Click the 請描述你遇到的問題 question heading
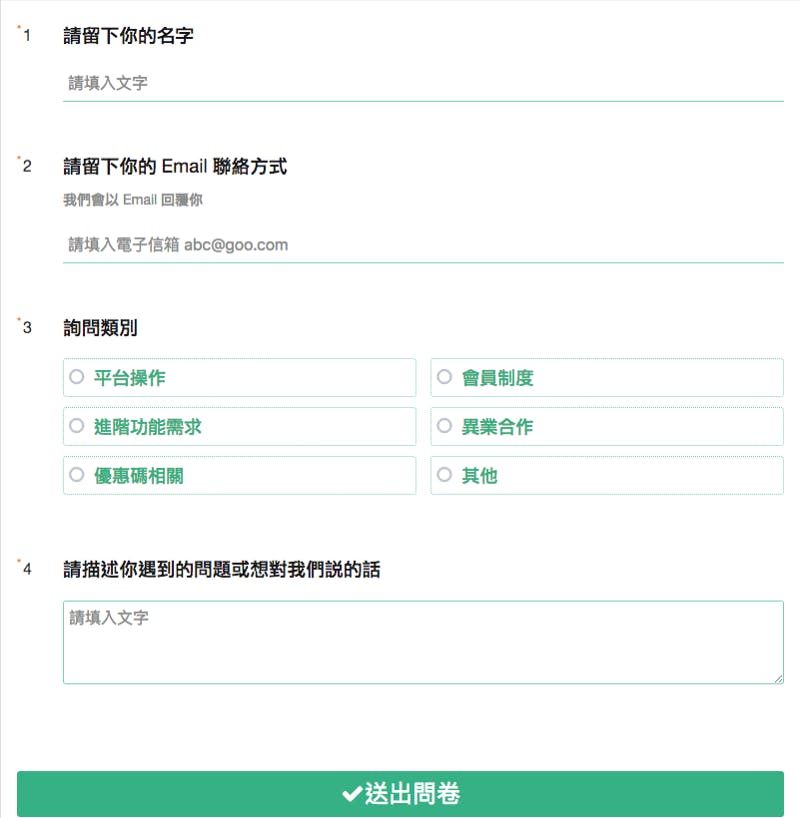The width and height of the screenshot is (800, 818). [221, 570]
